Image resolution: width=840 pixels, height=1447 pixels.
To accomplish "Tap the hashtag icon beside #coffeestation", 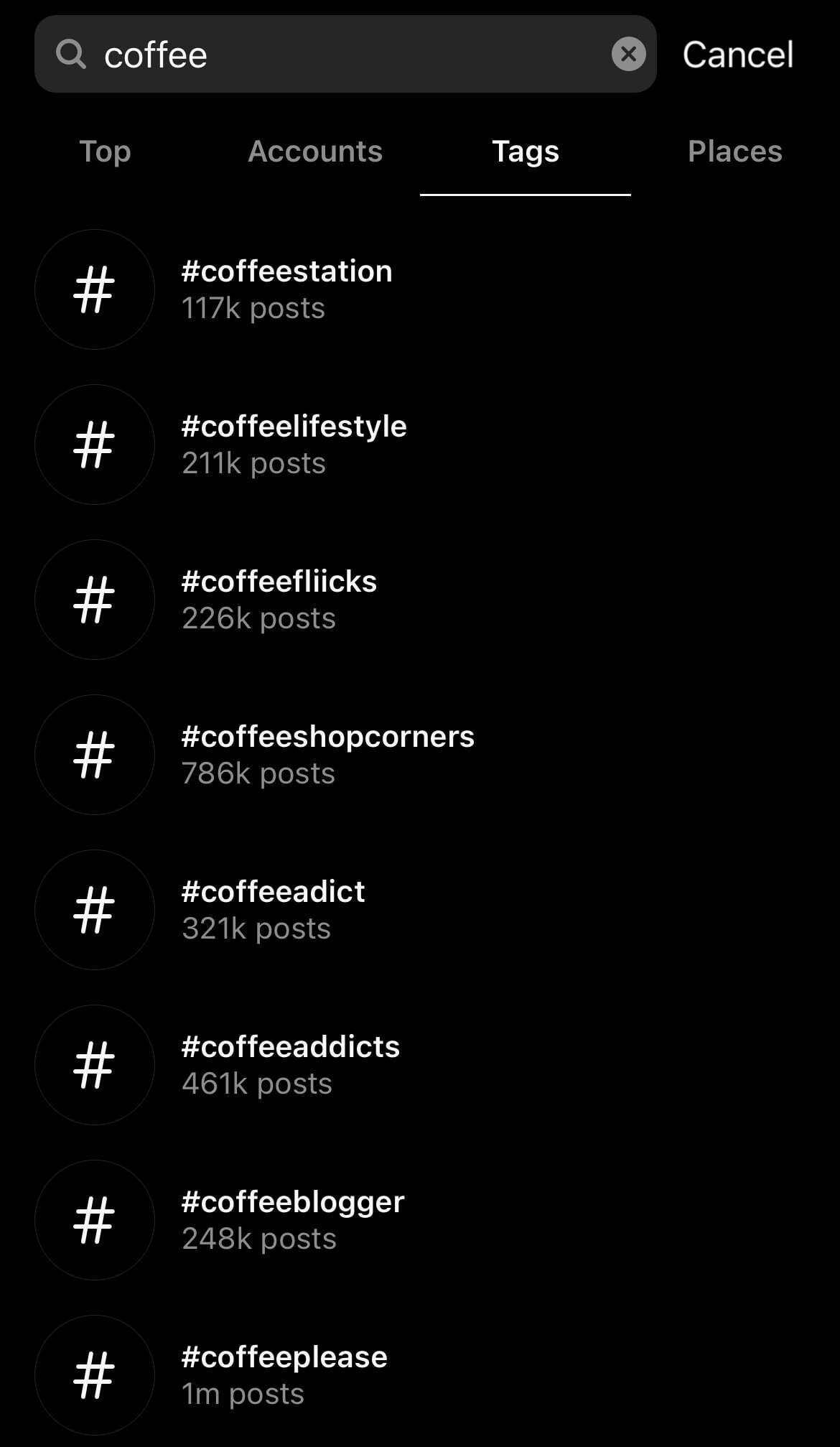I will pyautogui.click(x=94, y=289).
